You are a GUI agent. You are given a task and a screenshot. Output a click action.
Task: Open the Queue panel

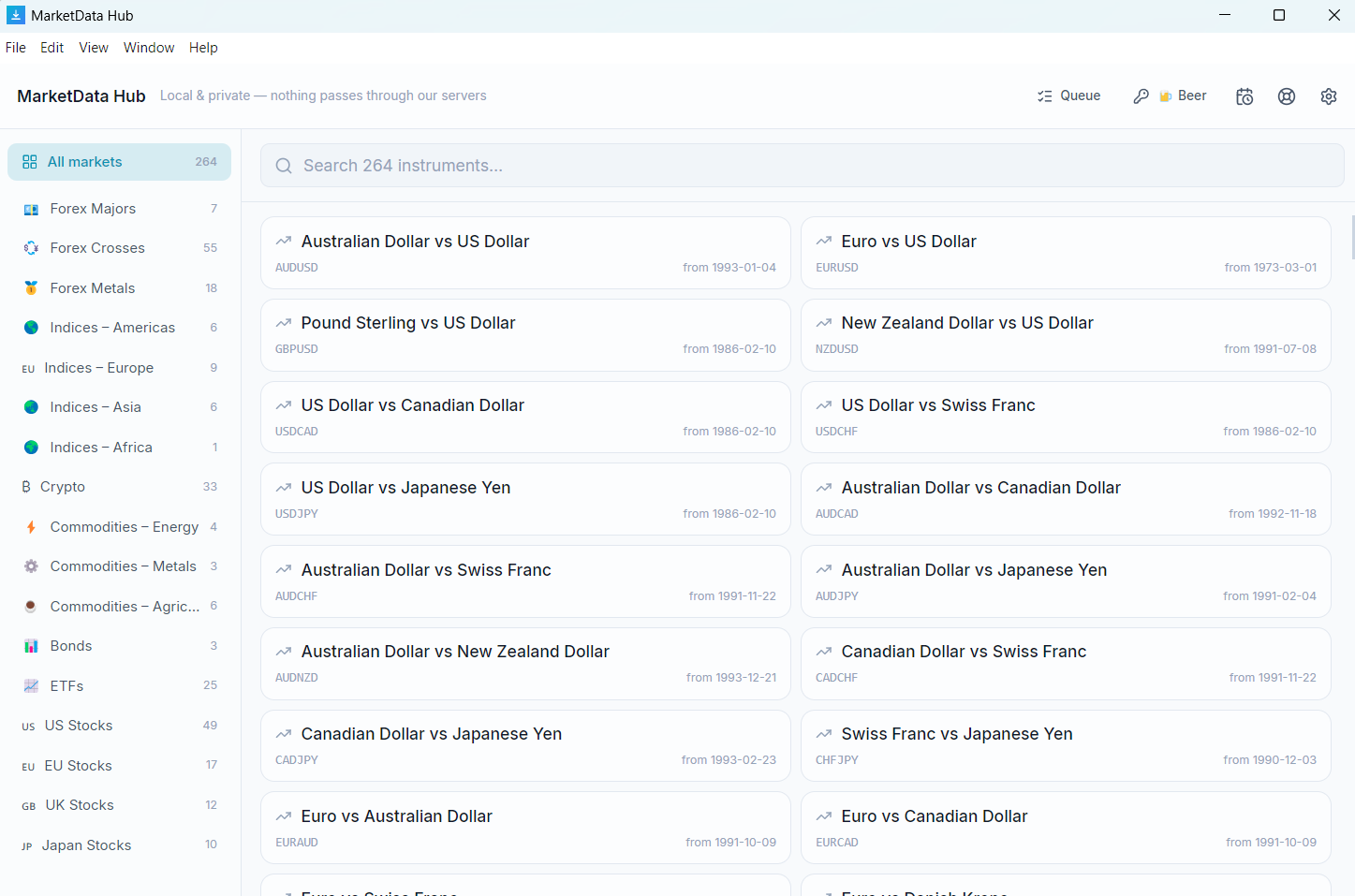click(1068, 95)
